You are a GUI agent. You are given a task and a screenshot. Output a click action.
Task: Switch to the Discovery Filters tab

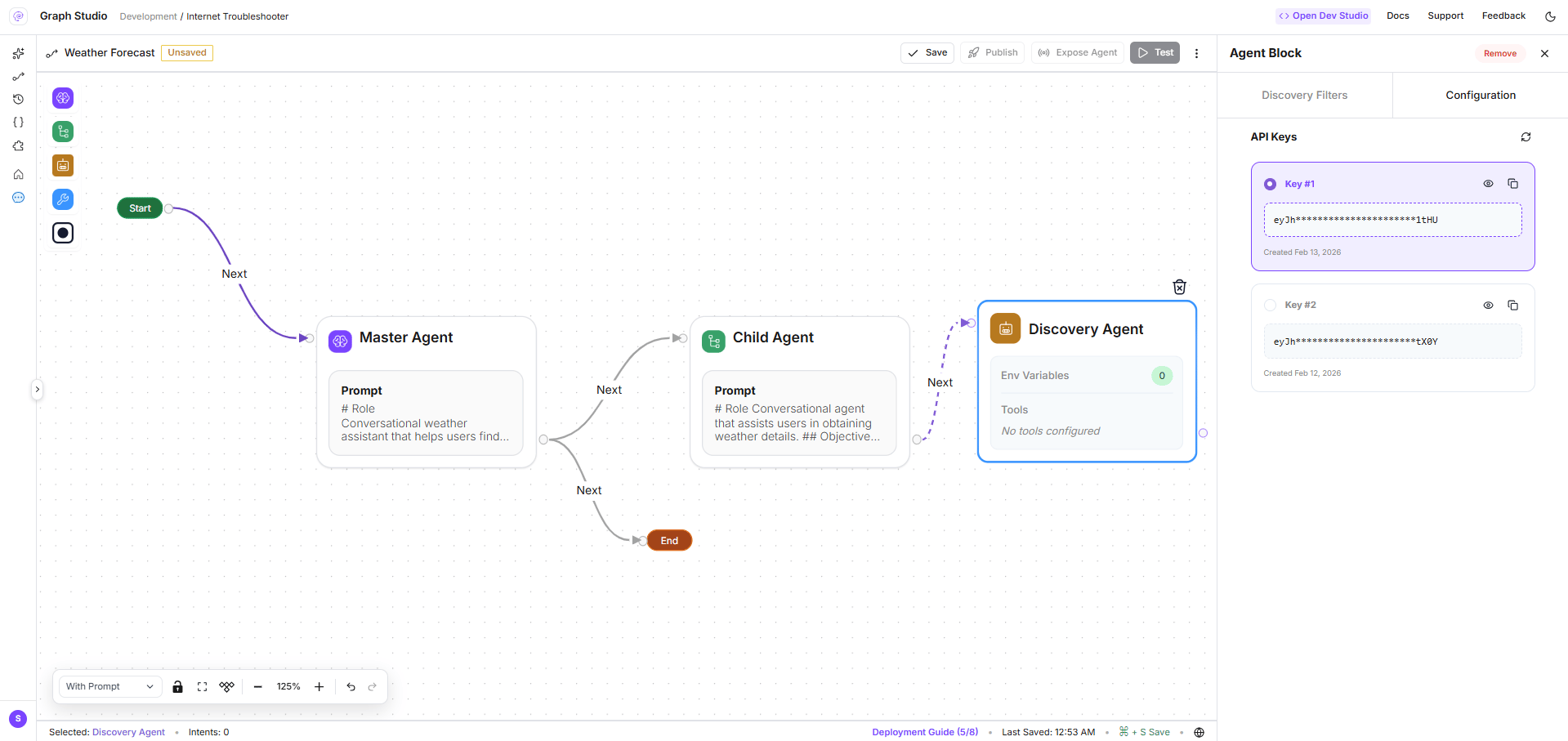[x=1304, y=96]
